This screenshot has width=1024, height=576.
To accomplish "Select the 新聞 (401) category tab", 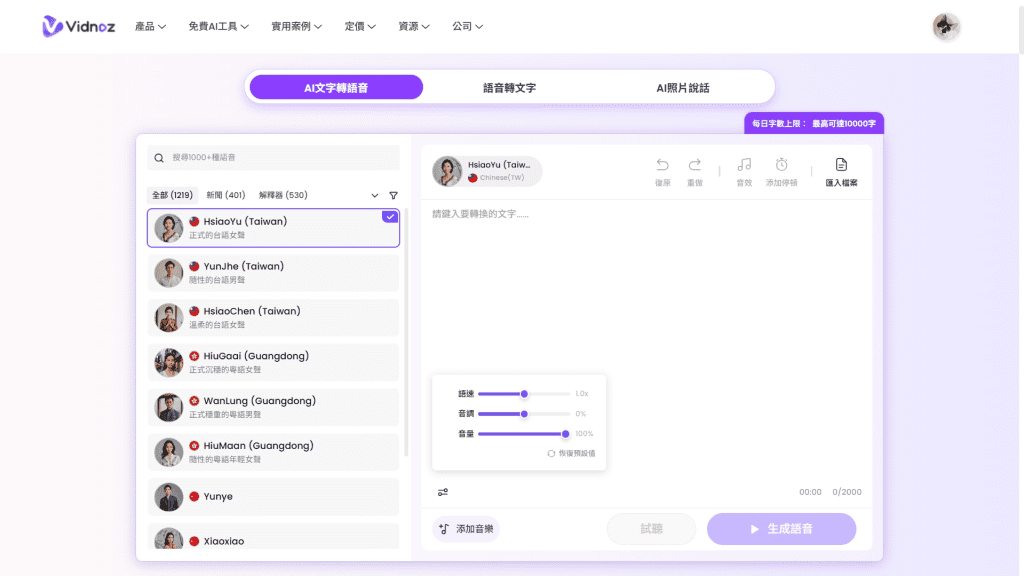I will tap(225, 195).
